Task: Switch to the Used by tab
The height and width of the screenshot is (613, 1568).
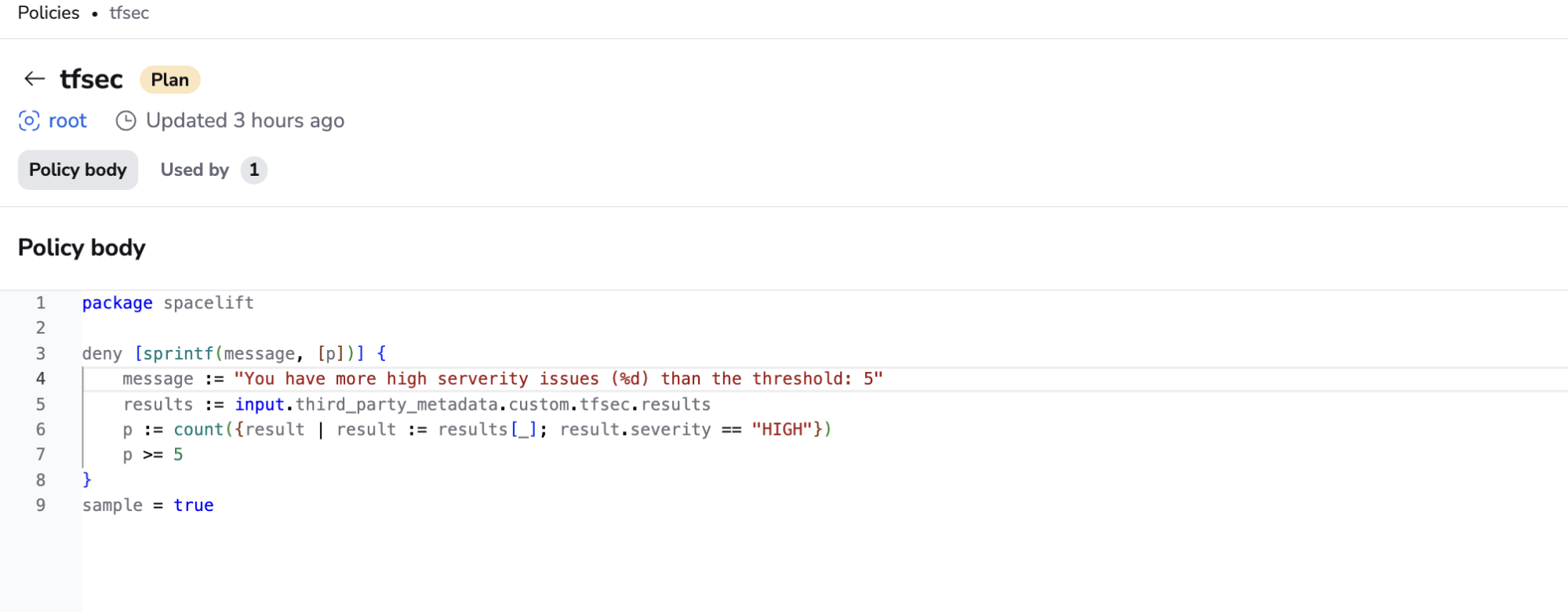Action: 194,170
